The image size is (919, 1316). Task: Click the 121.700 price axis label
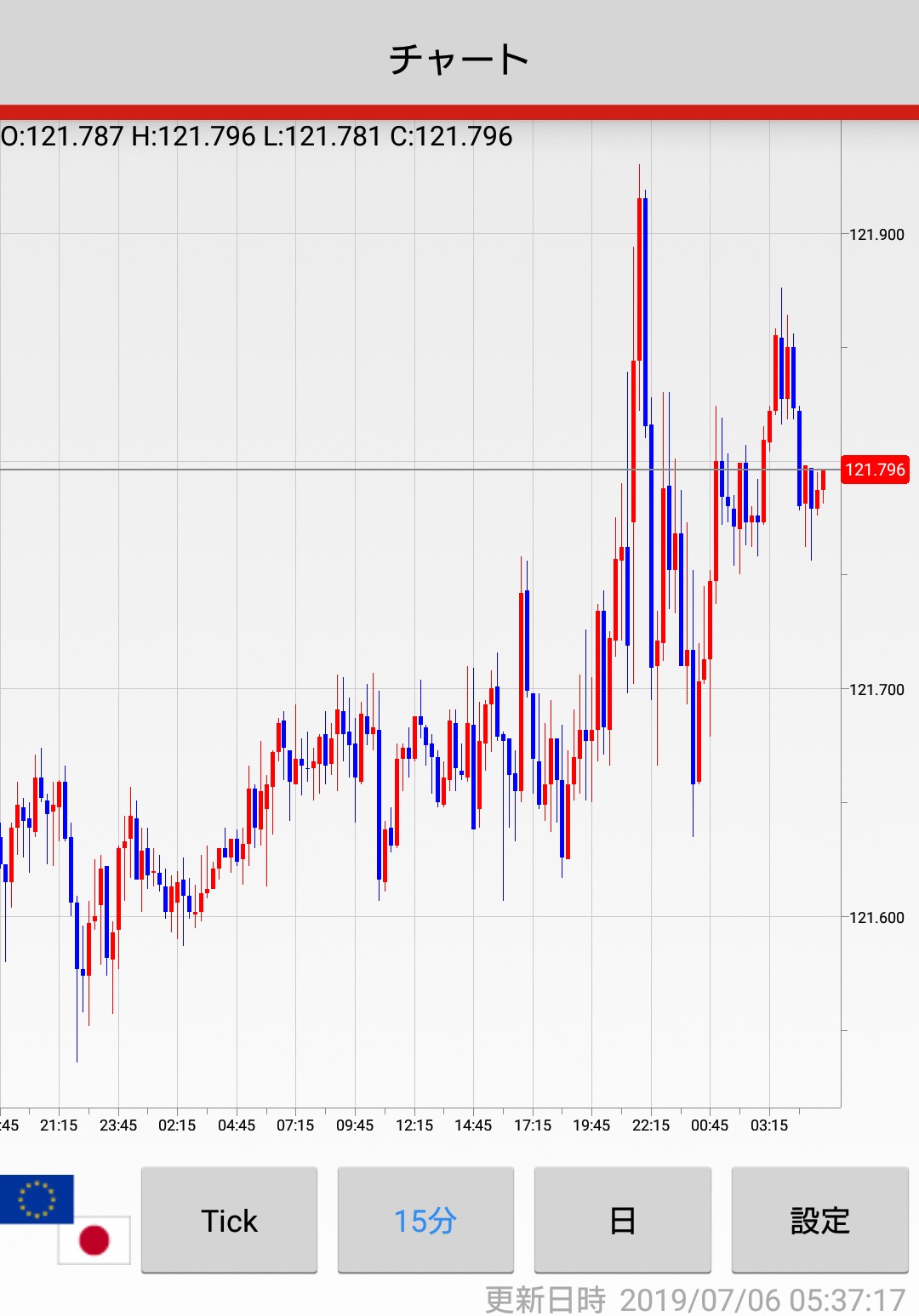point(876,690)
